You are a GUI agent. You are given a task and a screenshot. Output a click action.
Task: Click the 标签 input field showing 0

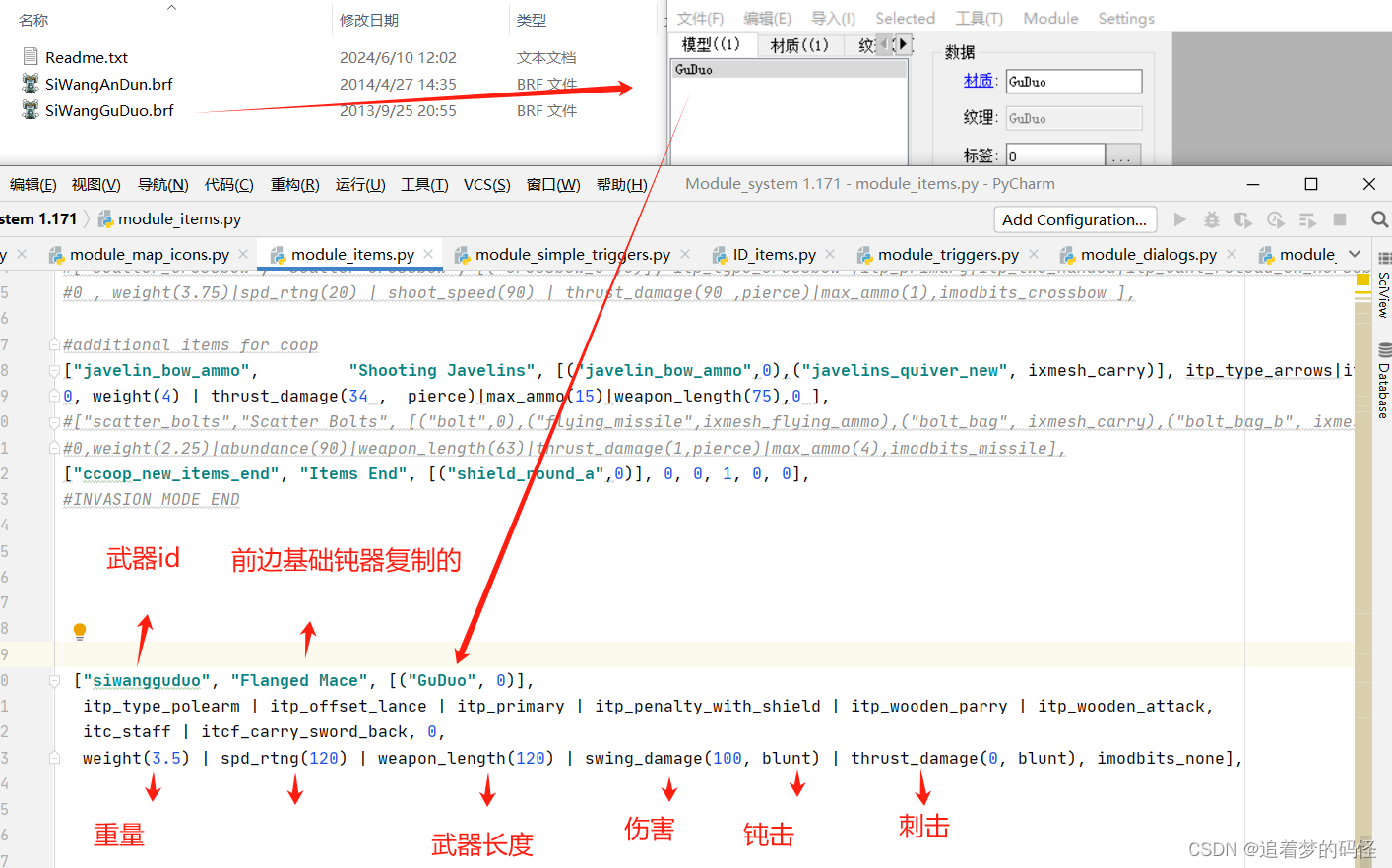coord(1055,155)
